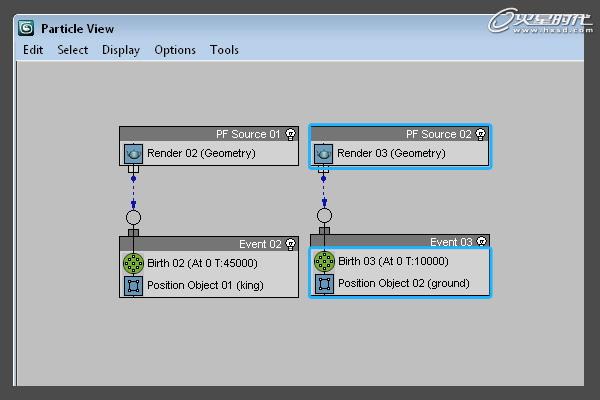Click the Birth 02 operator icon
600x400 pixels.
click(133, 263)
